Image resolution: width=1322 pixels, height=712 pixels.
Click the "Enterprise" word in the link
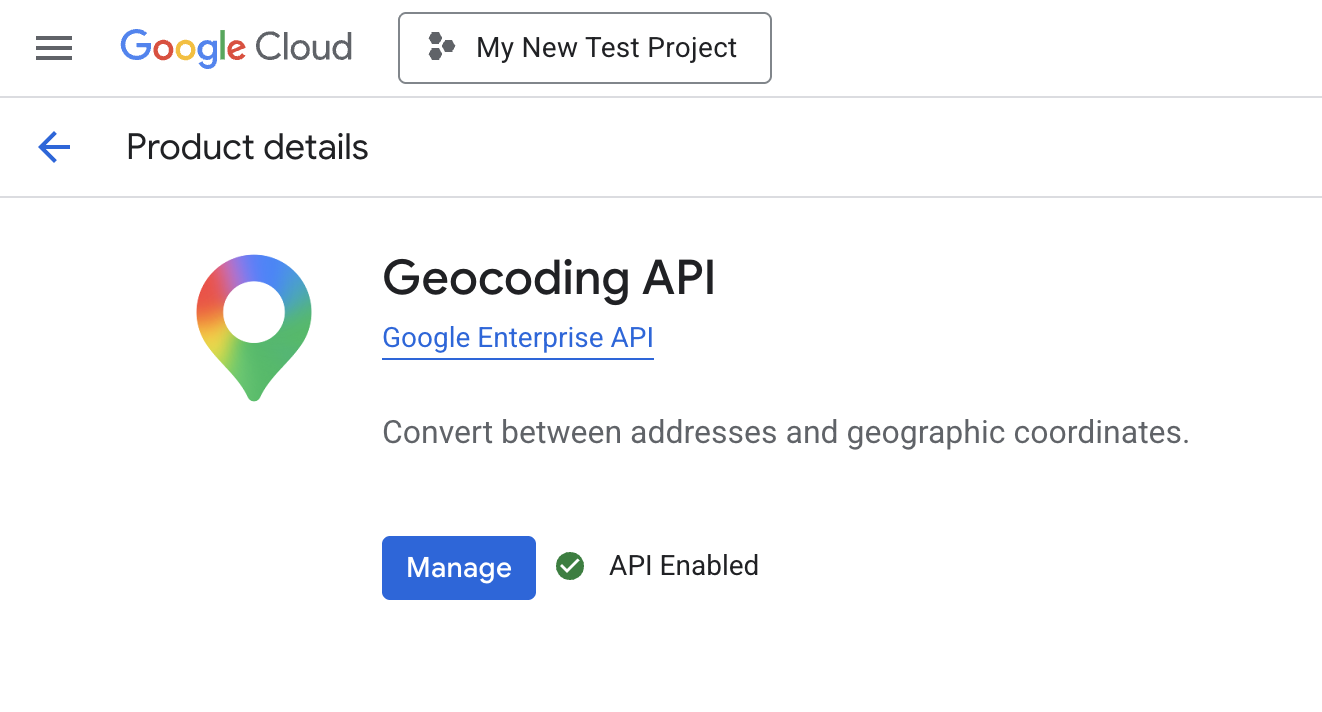tap(541, 338)
